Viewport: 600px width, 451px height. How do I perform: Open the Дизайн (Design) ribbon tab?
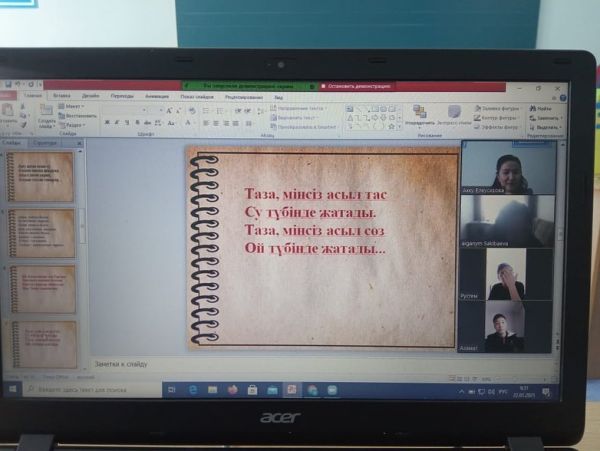[x=90, y=96]
